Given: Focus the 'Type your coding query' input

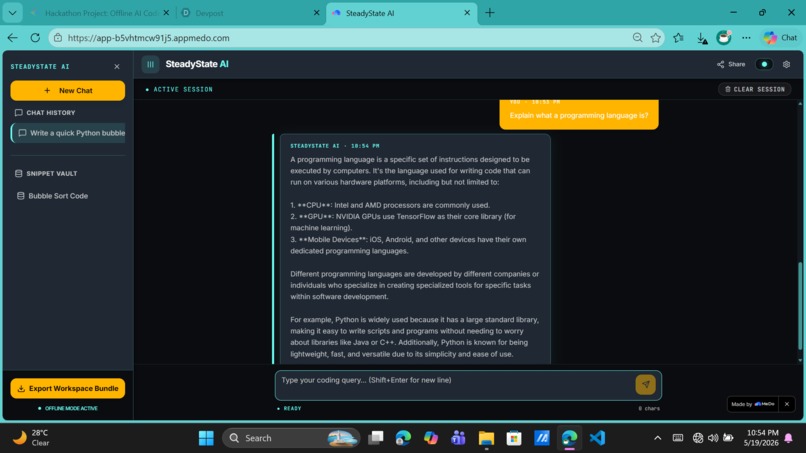Looking at the screenshot, I should tap(455, 385).
